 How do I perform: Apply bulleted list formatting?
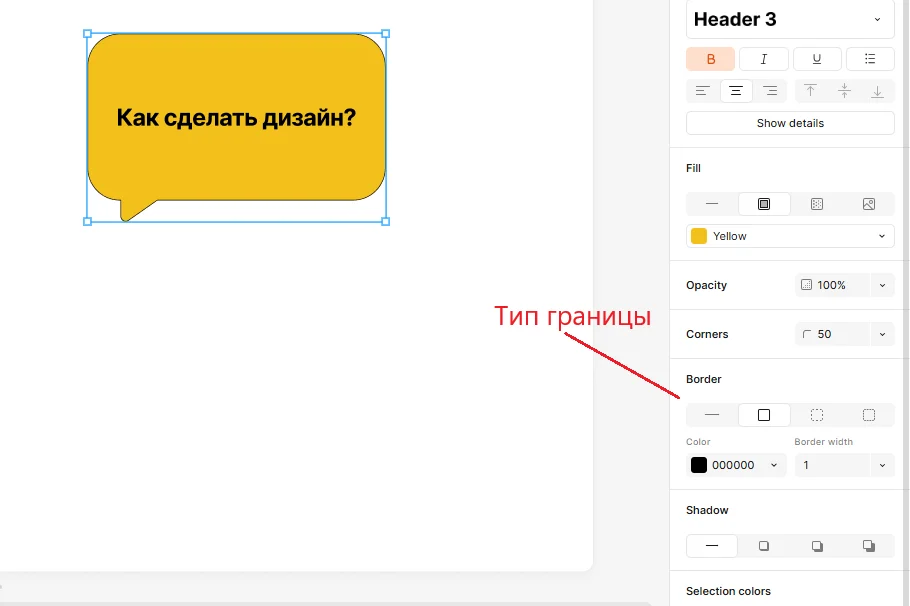[870, 59]
